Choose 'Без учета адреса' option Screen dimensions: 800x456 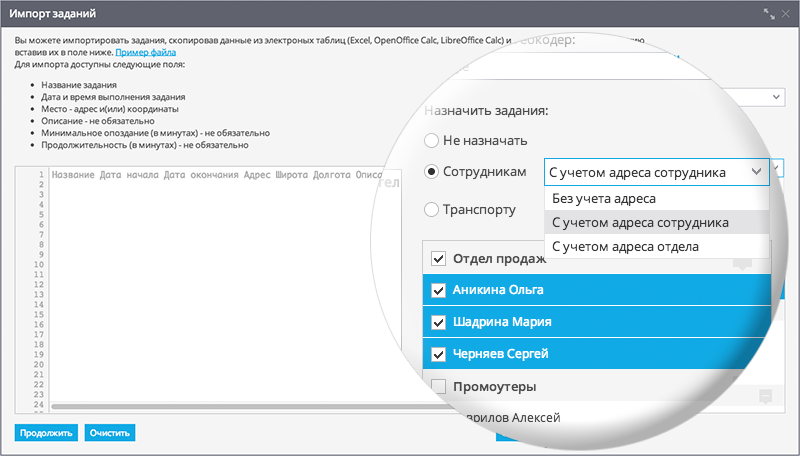point(657,198)
